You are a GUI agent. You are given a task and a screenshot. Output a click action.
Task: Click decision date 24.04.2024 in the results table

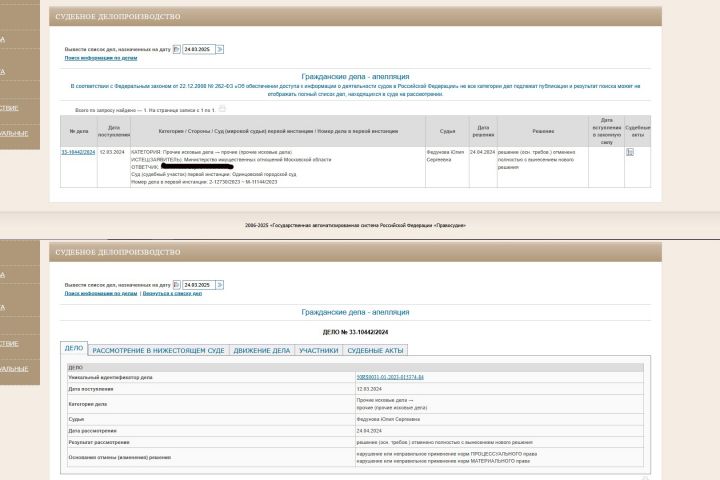pyautogui.click(x=483, y=152)
